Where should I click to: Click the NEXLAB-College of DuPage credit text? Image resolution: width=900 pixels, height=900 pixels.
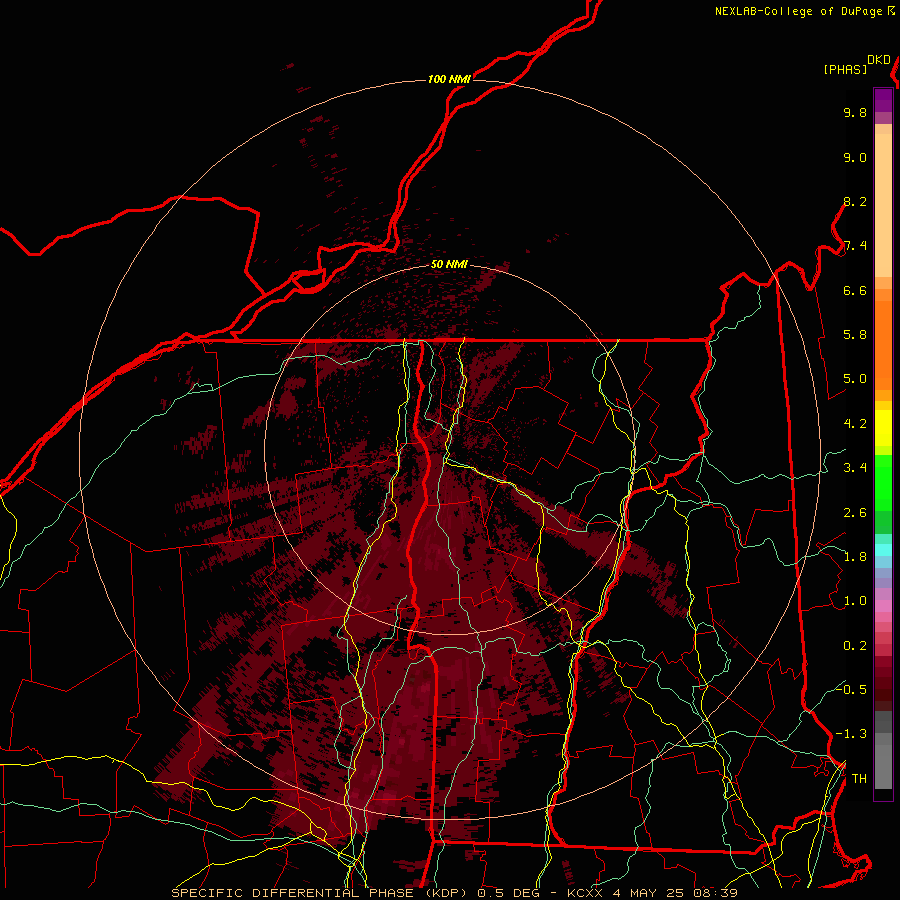click(x=798, y=11)
